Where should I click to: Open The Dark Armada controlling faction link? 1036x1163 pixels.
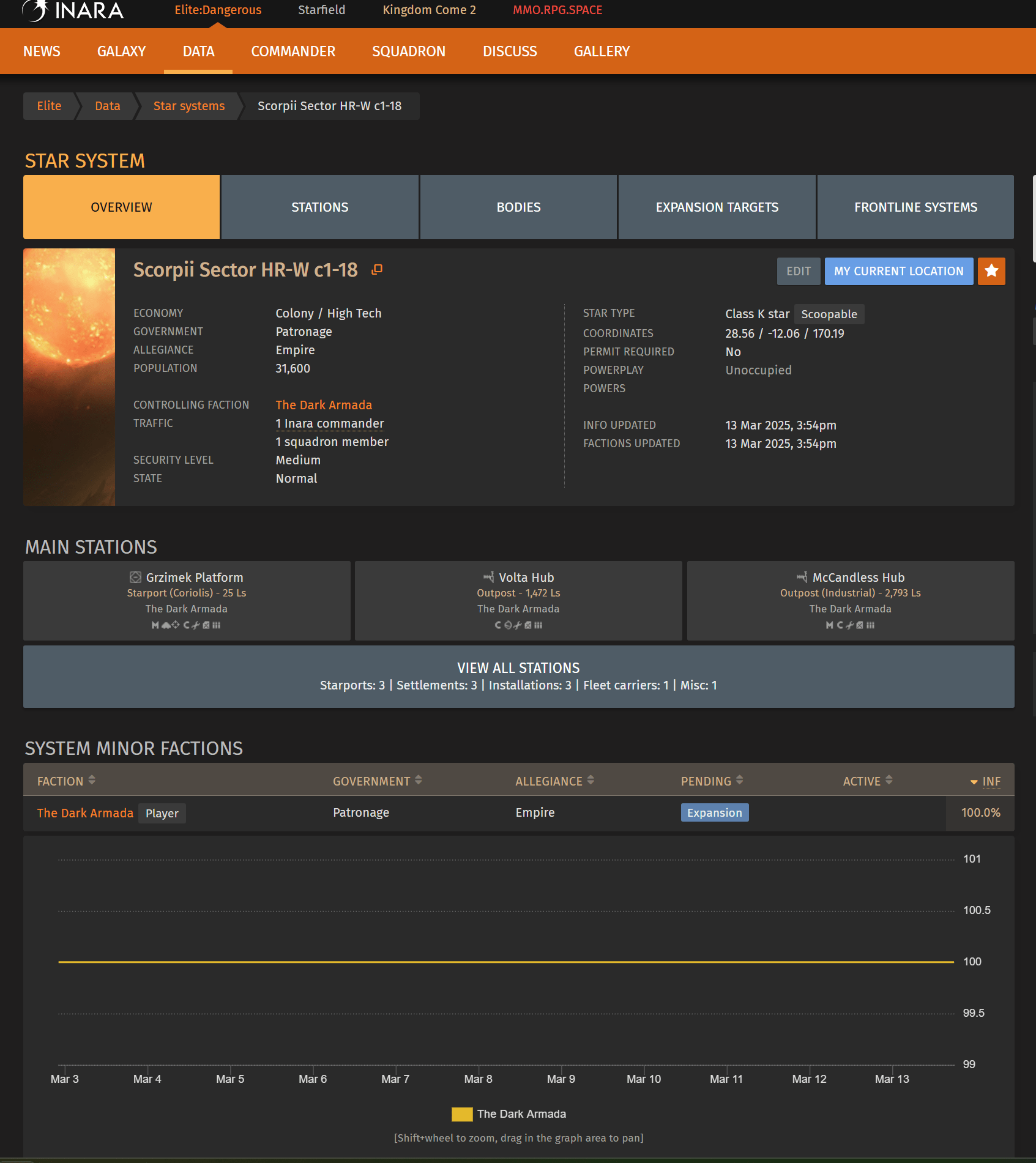coord(324,405)
